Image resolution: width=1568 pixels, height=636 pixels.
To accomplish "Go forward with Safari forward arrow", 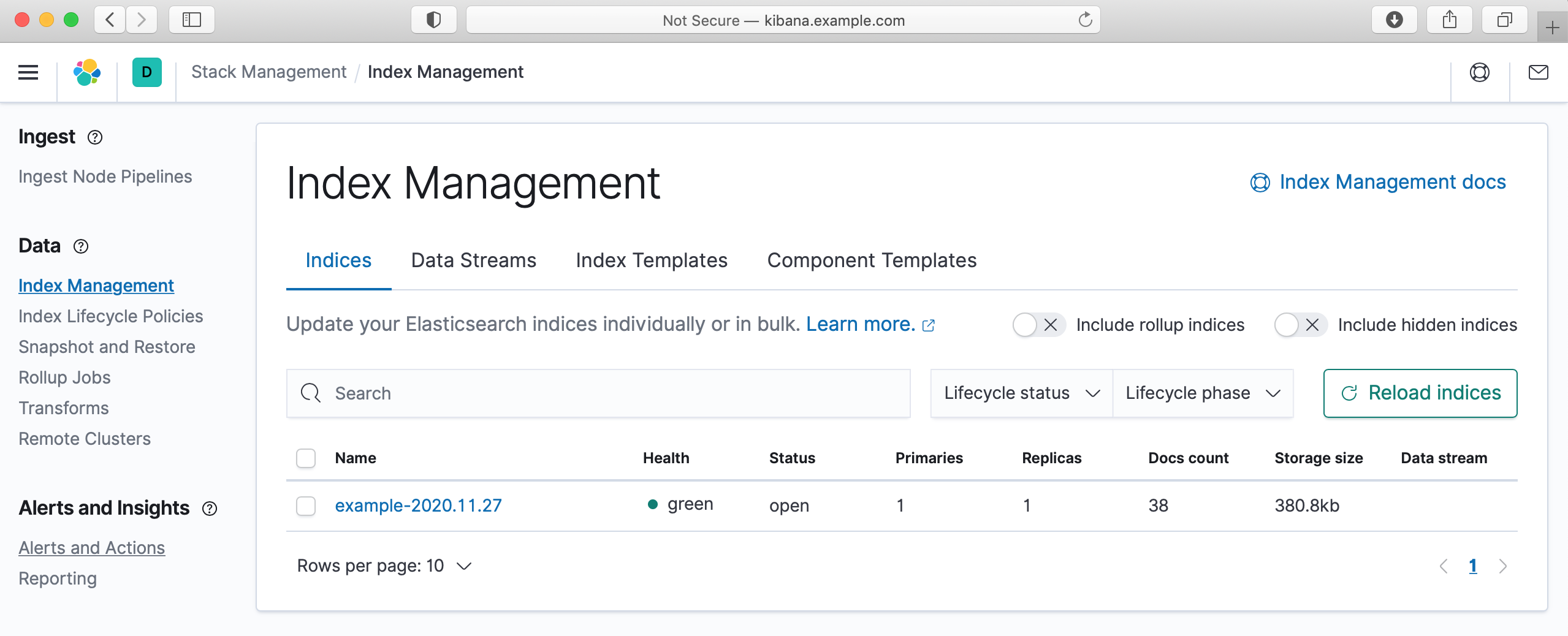I will point(142,20).
